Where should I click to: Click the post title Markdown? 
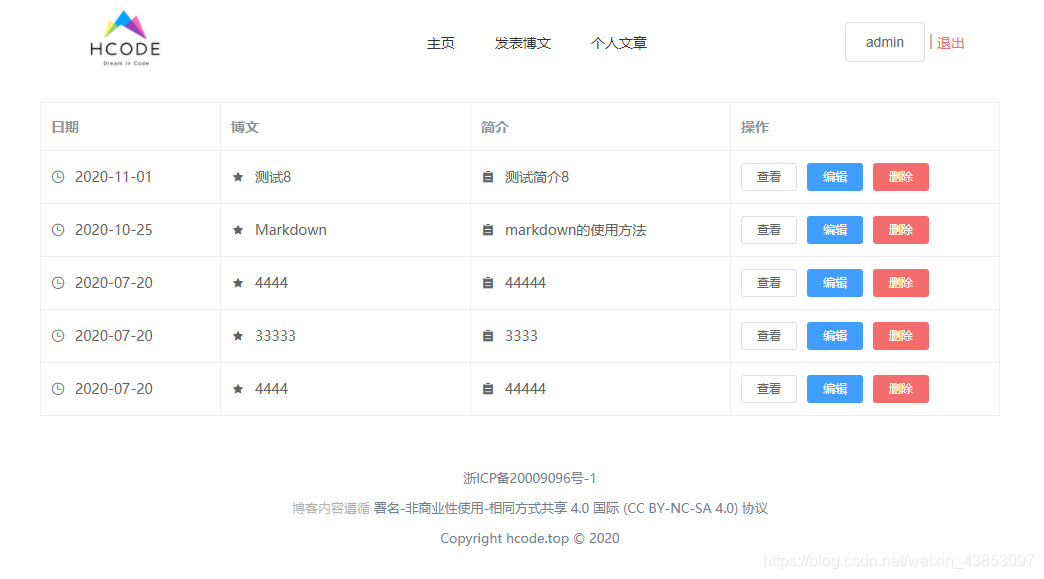click(x=291, y=230)
